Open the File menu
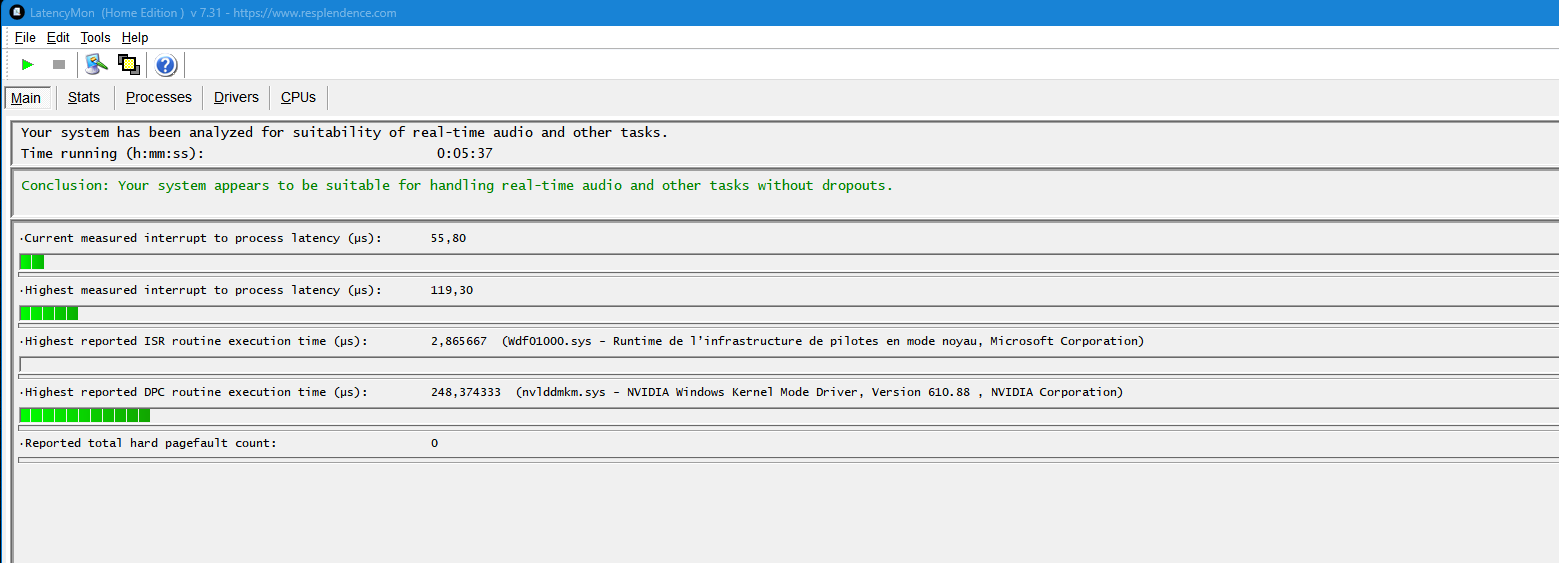The height and width of the screenshot is (563, 1559). coord(25,38)
